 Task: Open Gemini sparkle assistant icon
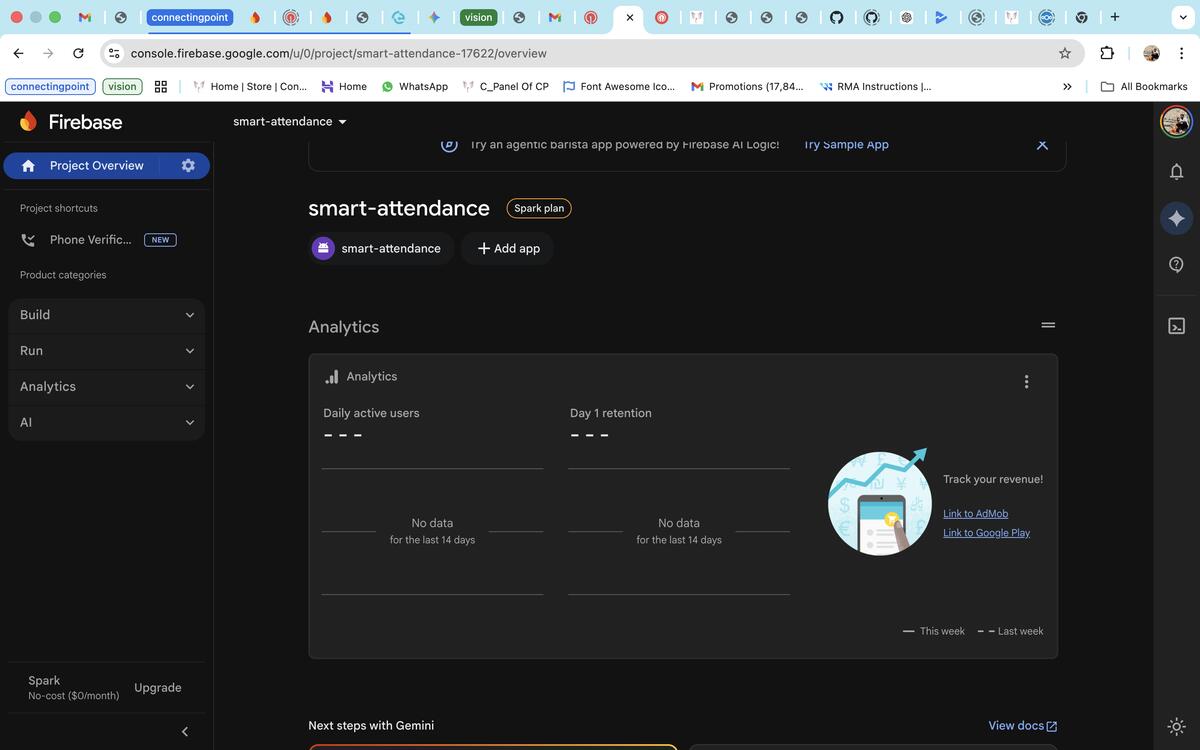(x=1176, y=218)
